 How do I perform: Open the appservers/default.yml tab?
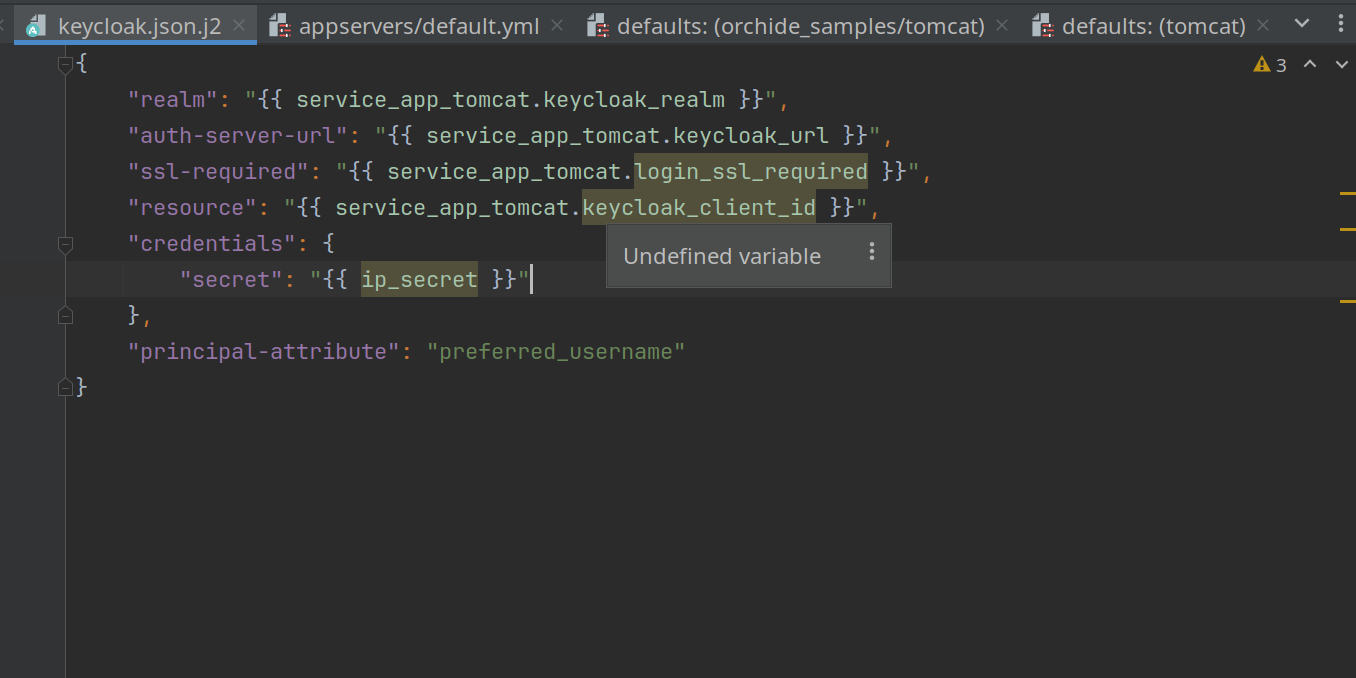[x=419, y=26]
